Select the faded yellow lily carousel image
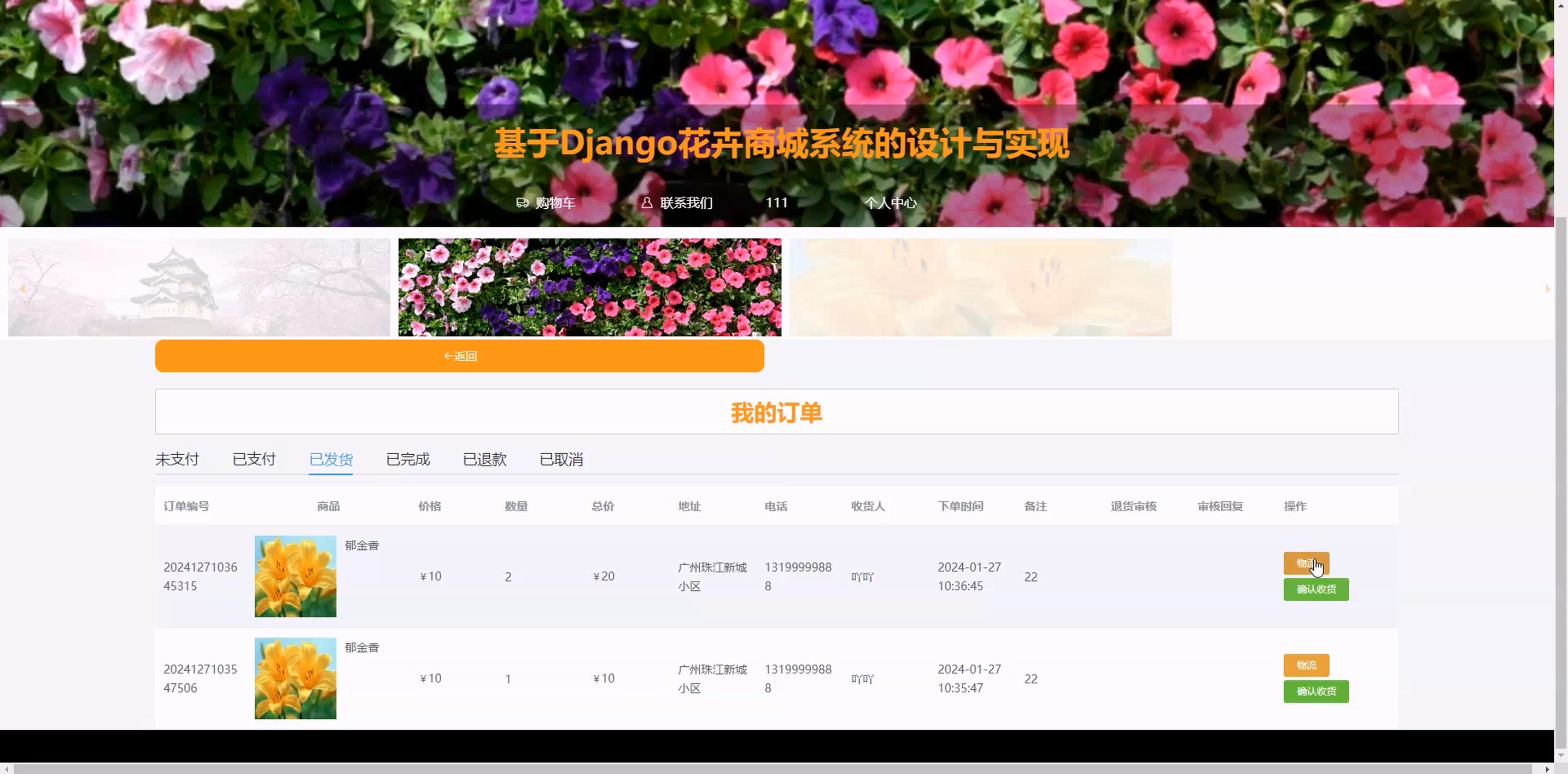 tap(981, 287)
